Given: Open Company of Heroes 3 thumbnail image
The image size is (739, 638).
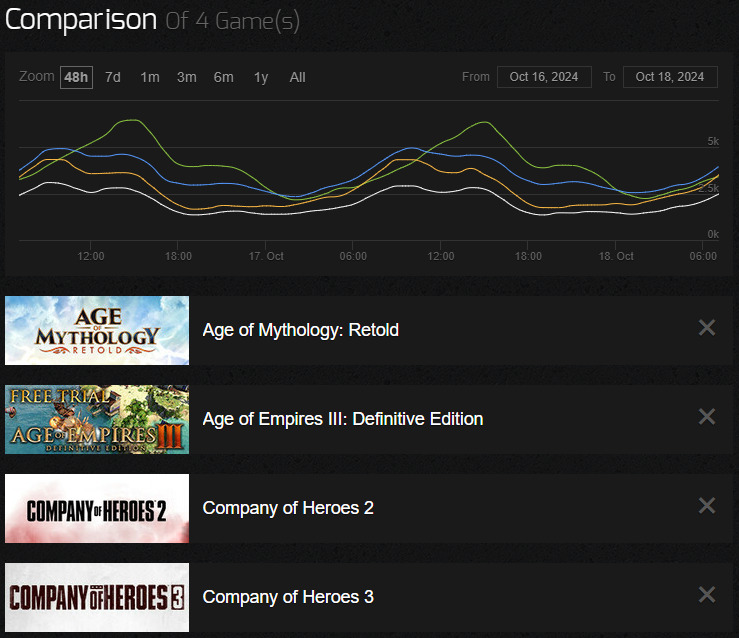Looking at the screenshot, I should click(x=97, y=597).
